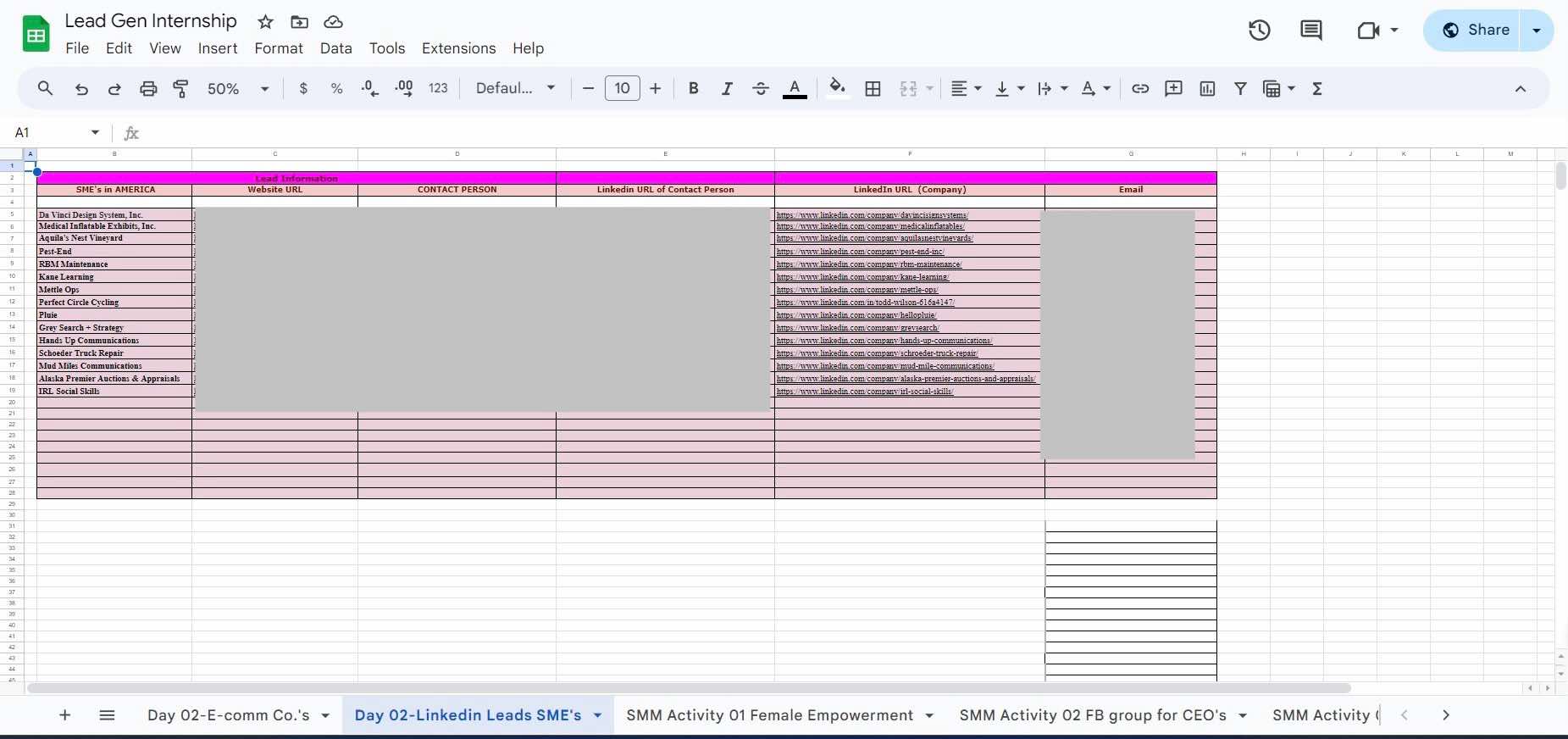The image size is (1568, 739).
Task: Click the Share button
Action: click(x=1474, y=31)
